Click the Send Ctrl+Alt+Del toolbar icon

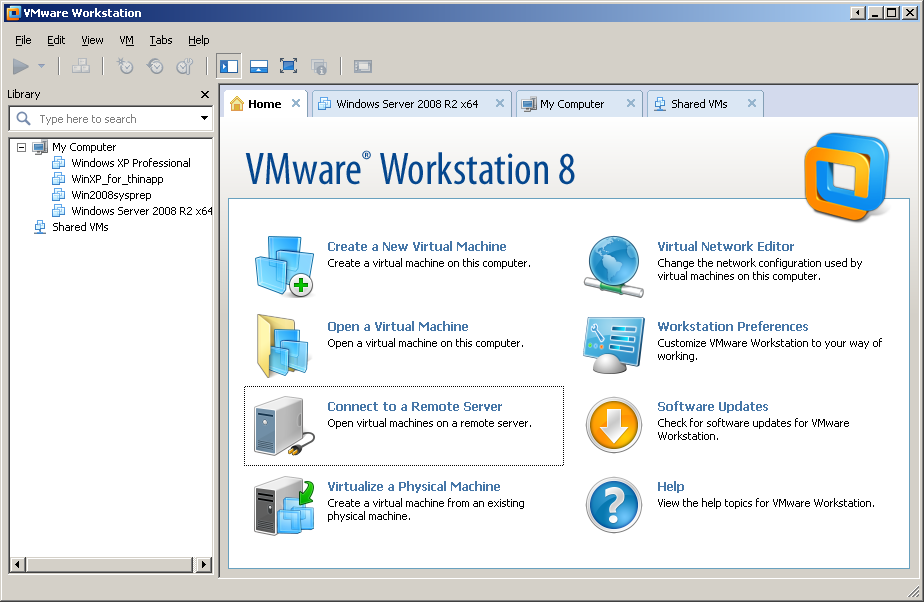click(81, 67)
